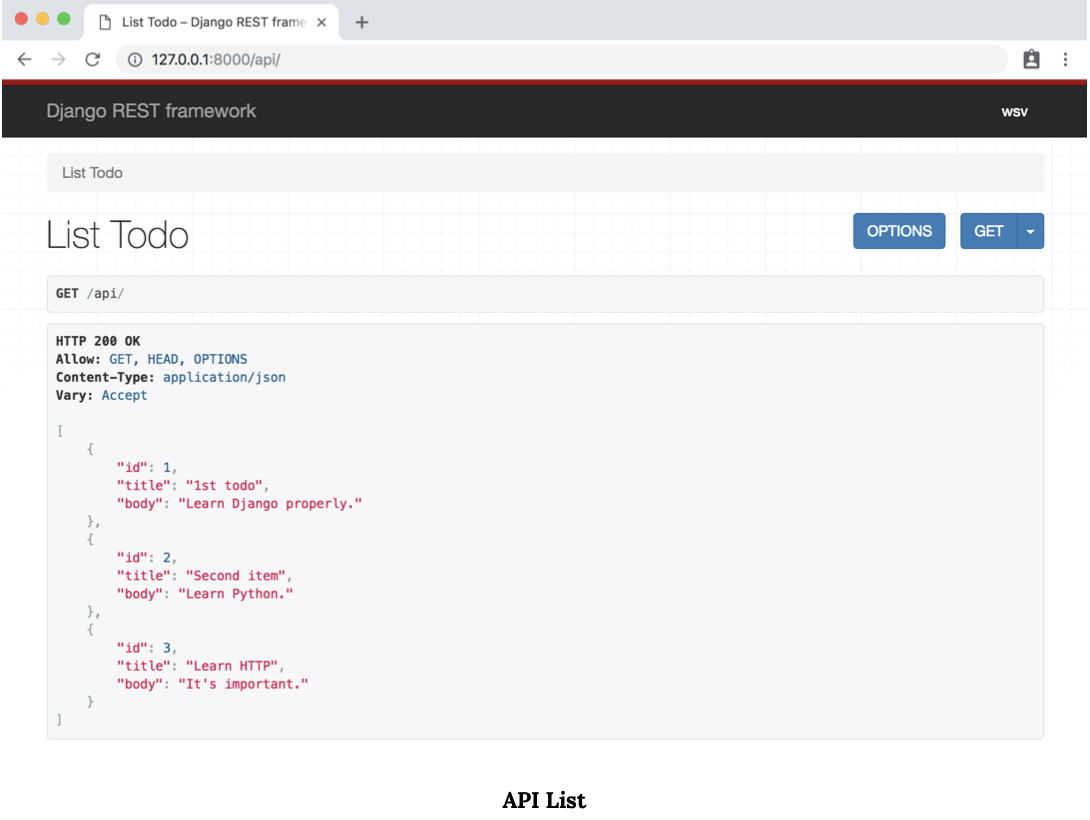
Task: View site information icon in address bar
Action: tap(135, 60)
